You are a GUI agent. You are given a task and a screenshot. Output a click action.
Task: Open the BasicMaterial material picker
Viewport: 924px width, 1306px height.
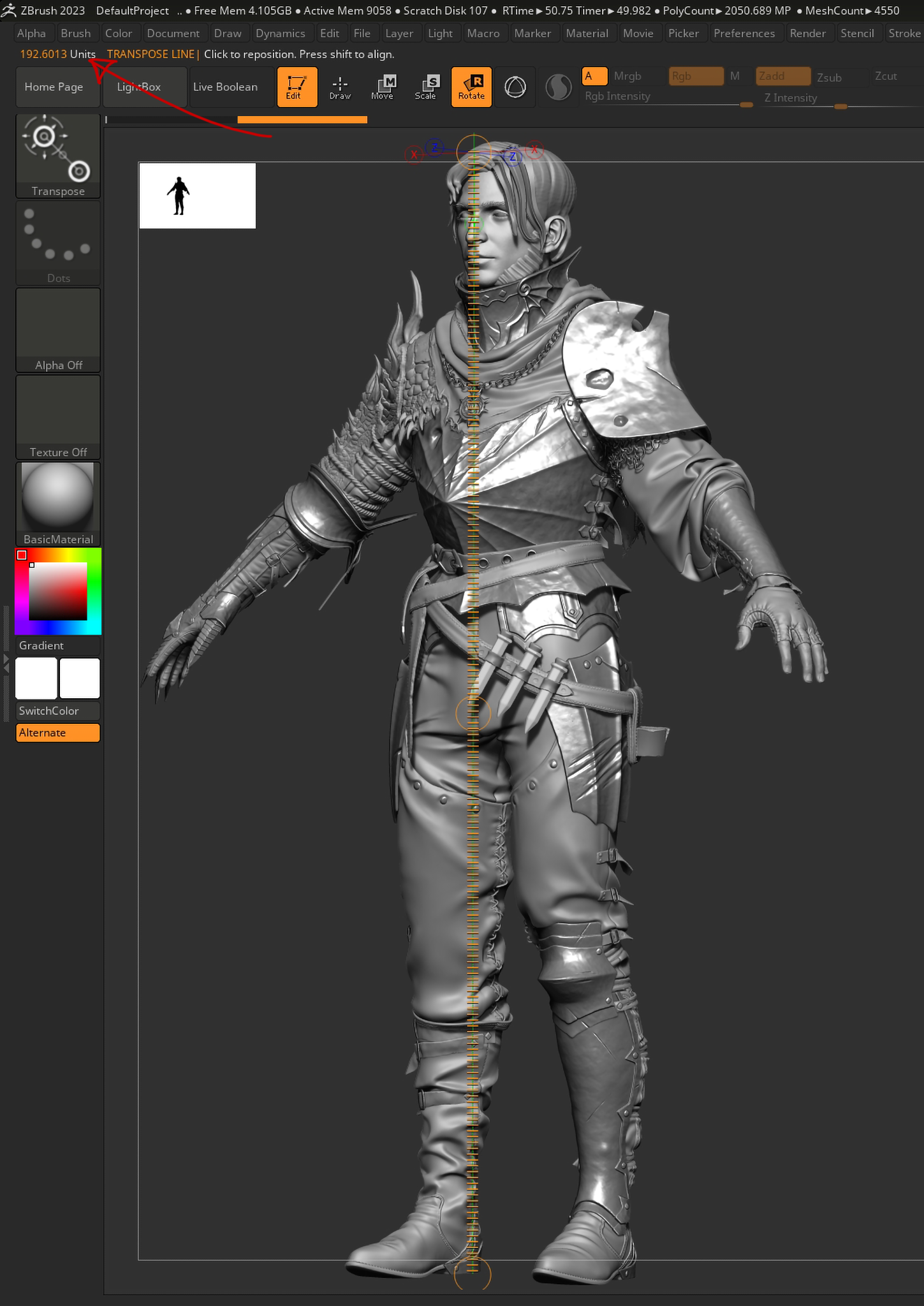58,504
